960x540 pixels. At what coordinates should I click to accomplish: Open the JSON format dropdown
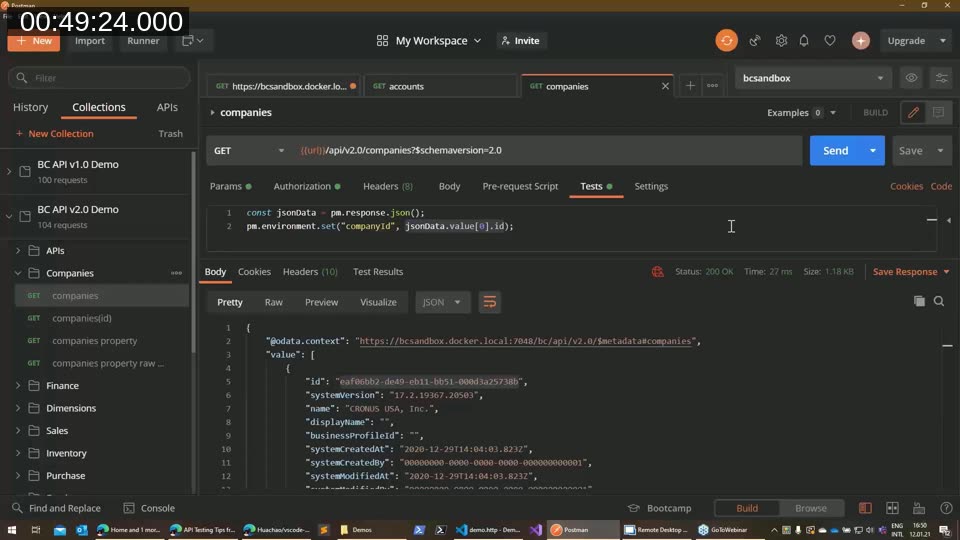pos(441,302)
